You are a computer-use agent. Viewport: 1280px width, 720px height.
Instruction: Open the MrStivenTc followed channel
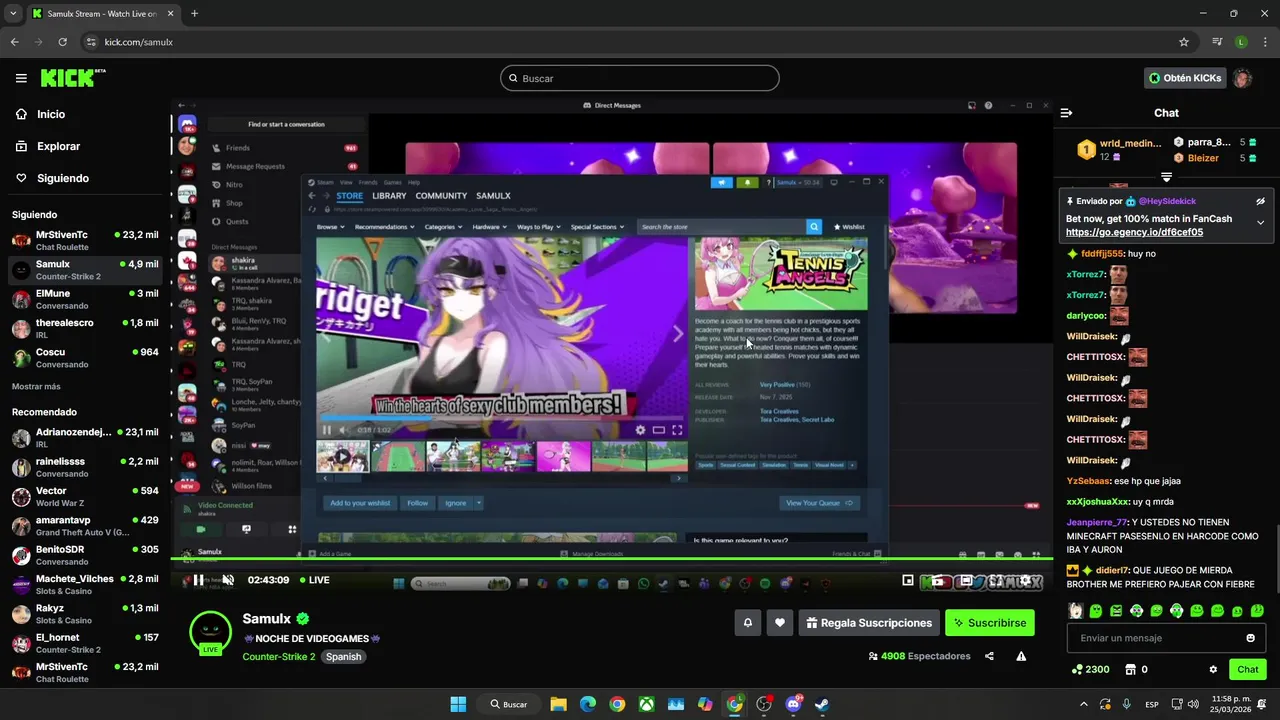click(85, 240)
